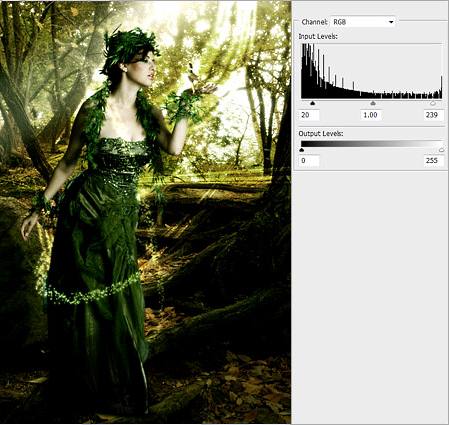
Task: Click the input midtone gamma slider handle
Action: coord(373,103)
